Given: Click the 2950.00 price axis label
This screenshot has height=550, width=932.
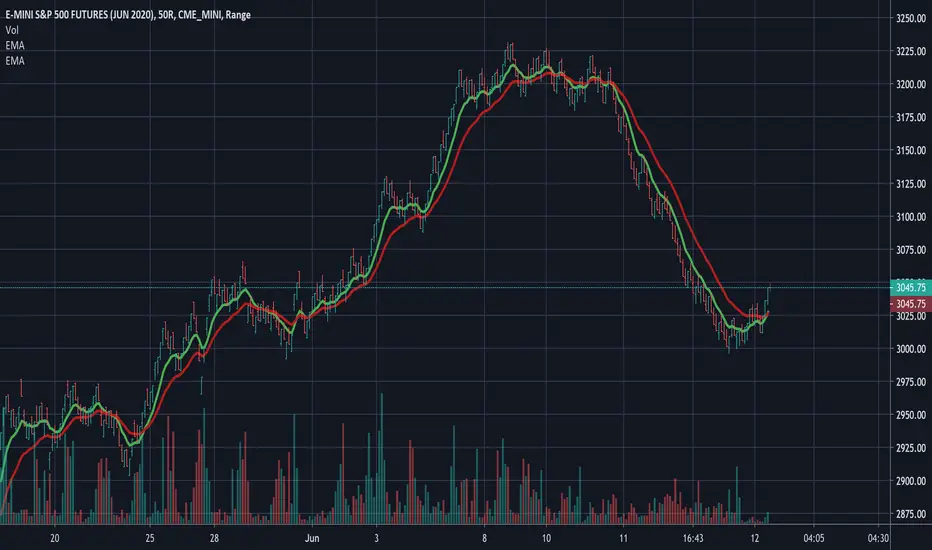Looking at the screenshot, I should pyautogui.click(x=911, y=415).
